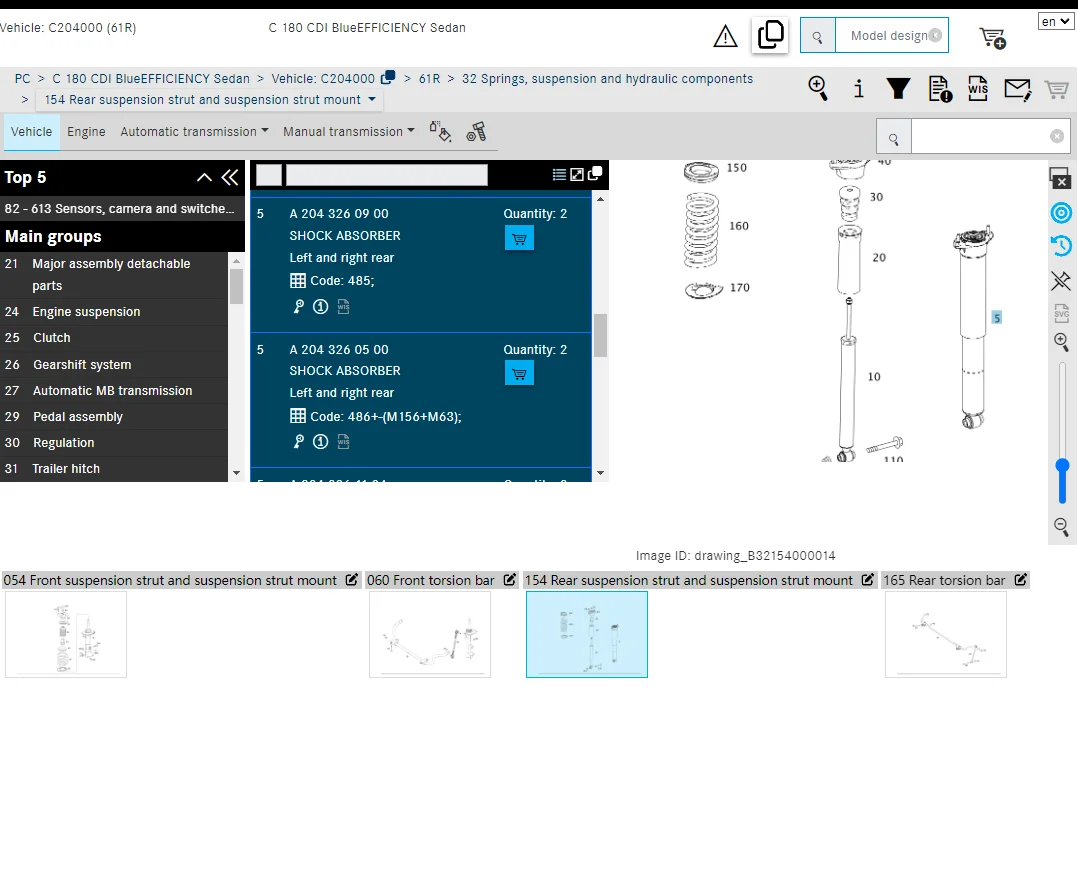
Task: Select main group 26 Gearshift system
Action: point(114,364)
